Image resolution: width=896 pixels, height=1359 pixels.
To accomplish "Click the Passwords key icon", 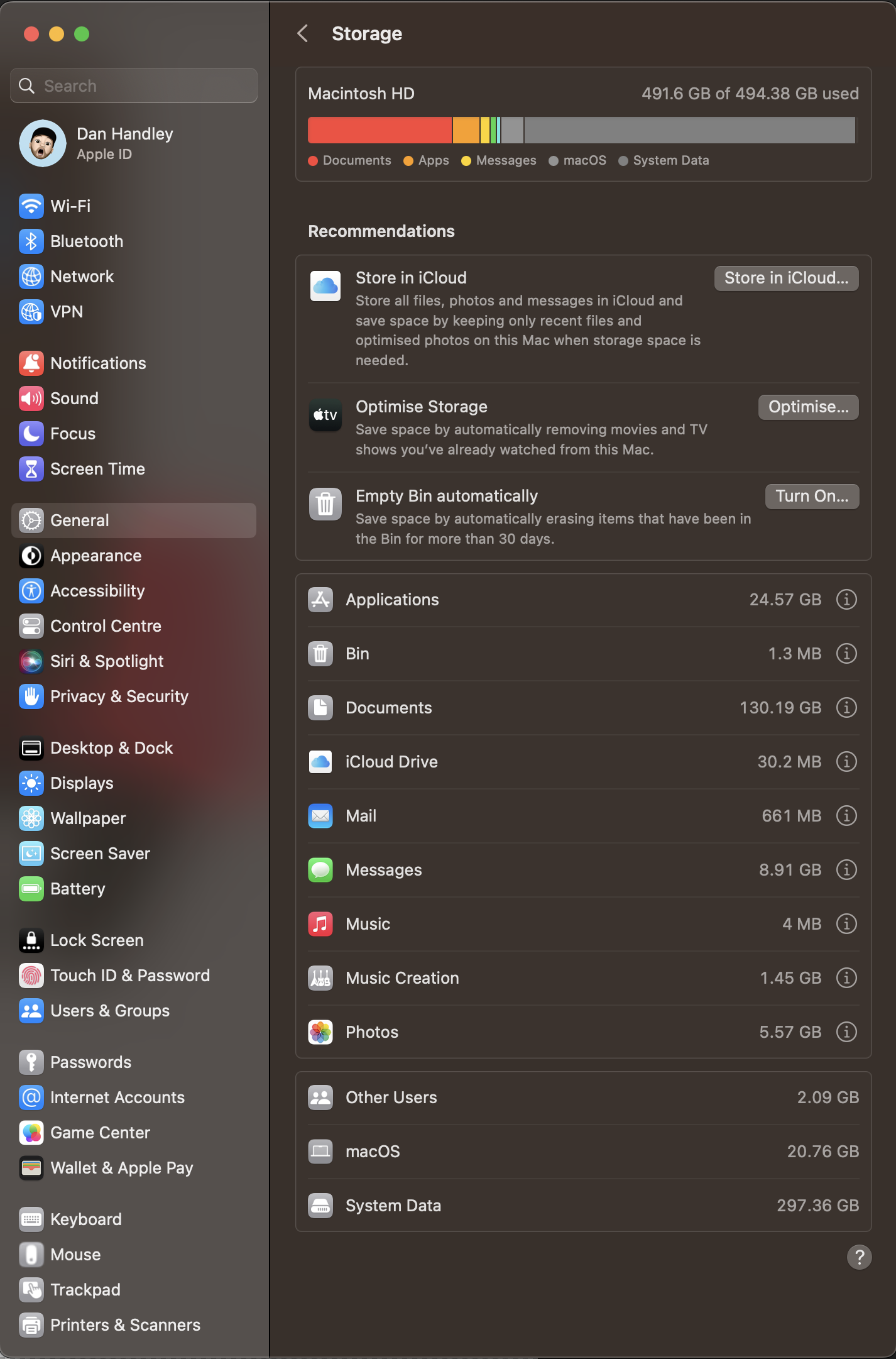I will [31, 1062].
